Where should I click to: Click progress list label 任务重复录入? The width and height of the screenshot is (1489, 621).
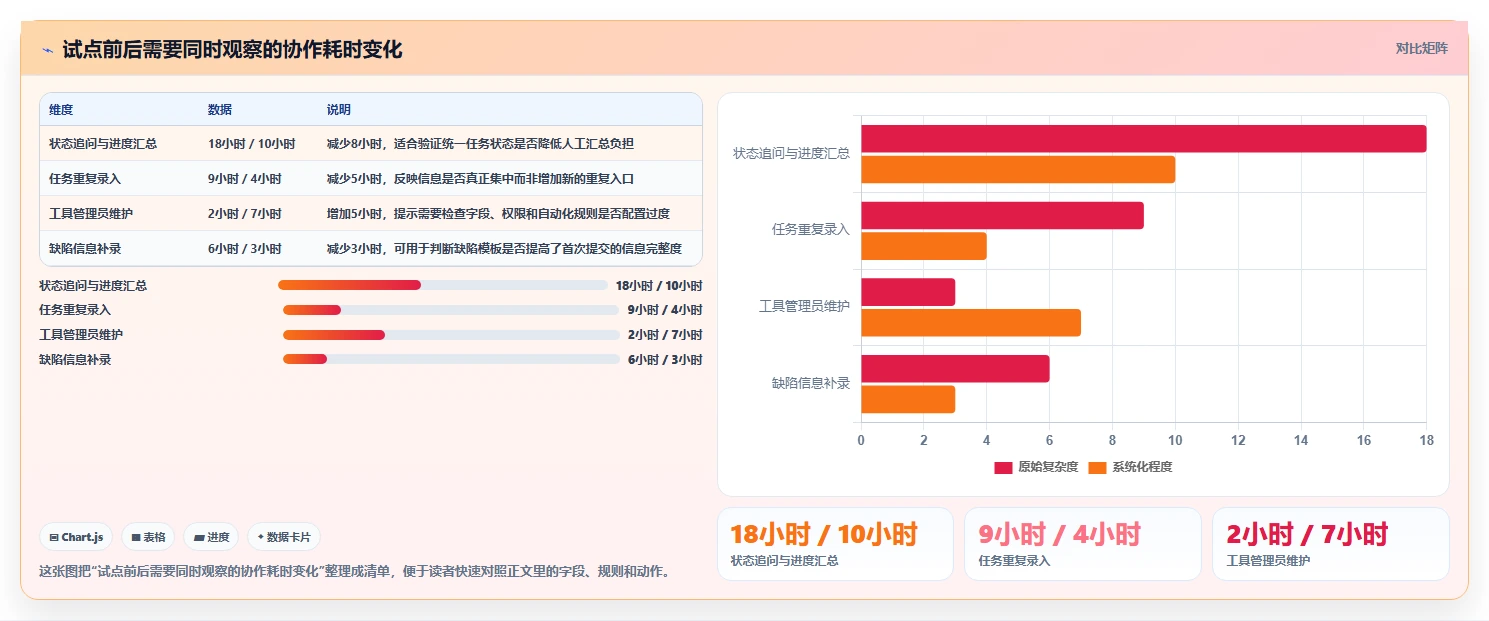tap(75, 310)
